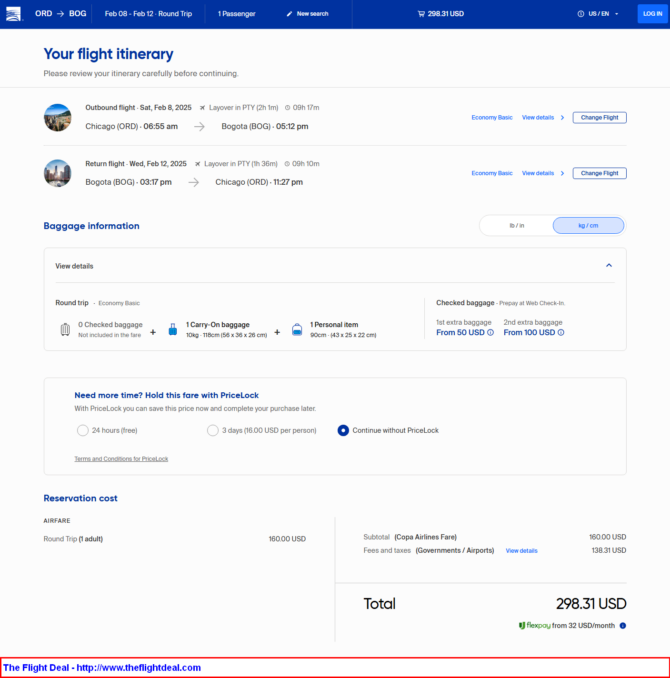Select the 24 hours free PriceLock option
Screen dimensions: 670x678
tap(82, 430)
